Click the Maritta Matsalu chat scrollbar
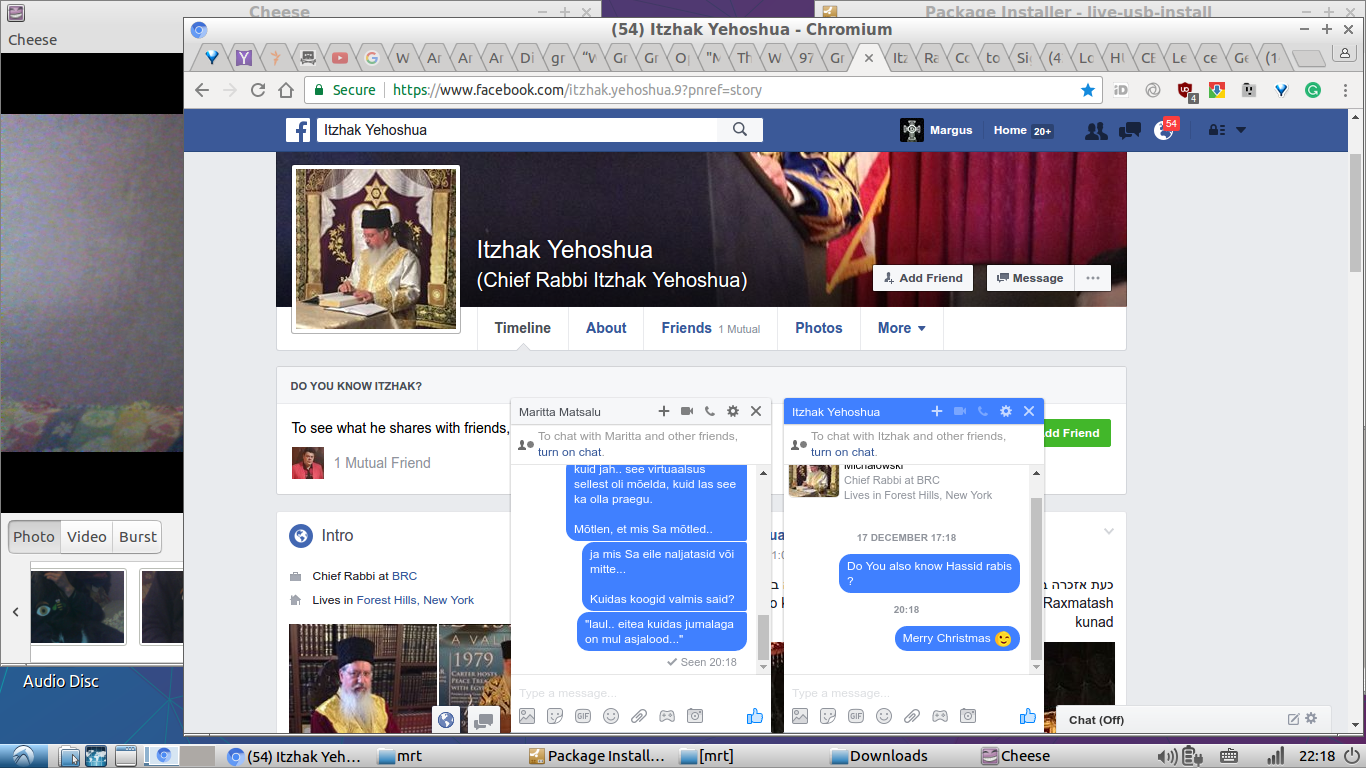1366x768 pixels. click(764, 636)
